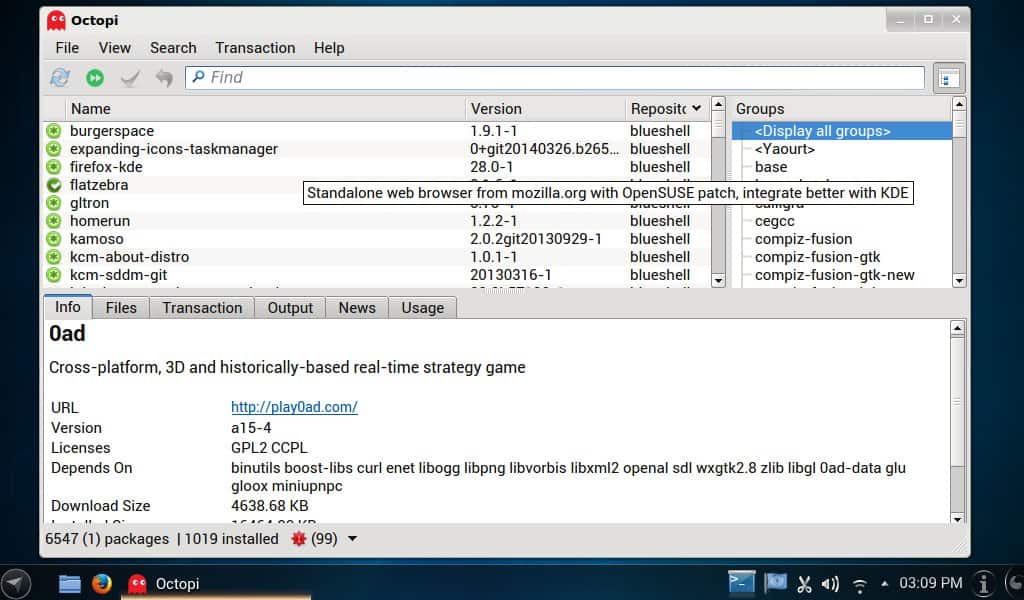Click the info notifications tray icon

point(983,583)
